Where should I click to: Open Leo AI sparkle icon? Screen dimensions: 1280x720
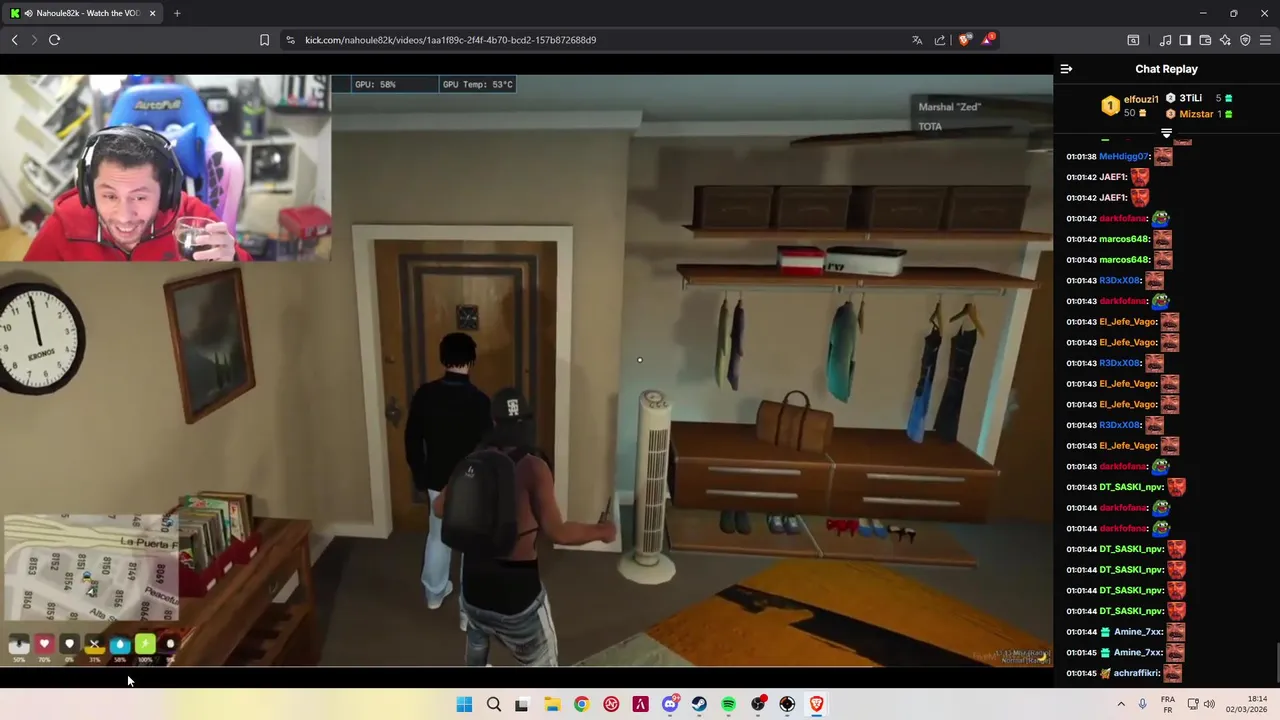pyautogui.click(x=1225, y=40)
